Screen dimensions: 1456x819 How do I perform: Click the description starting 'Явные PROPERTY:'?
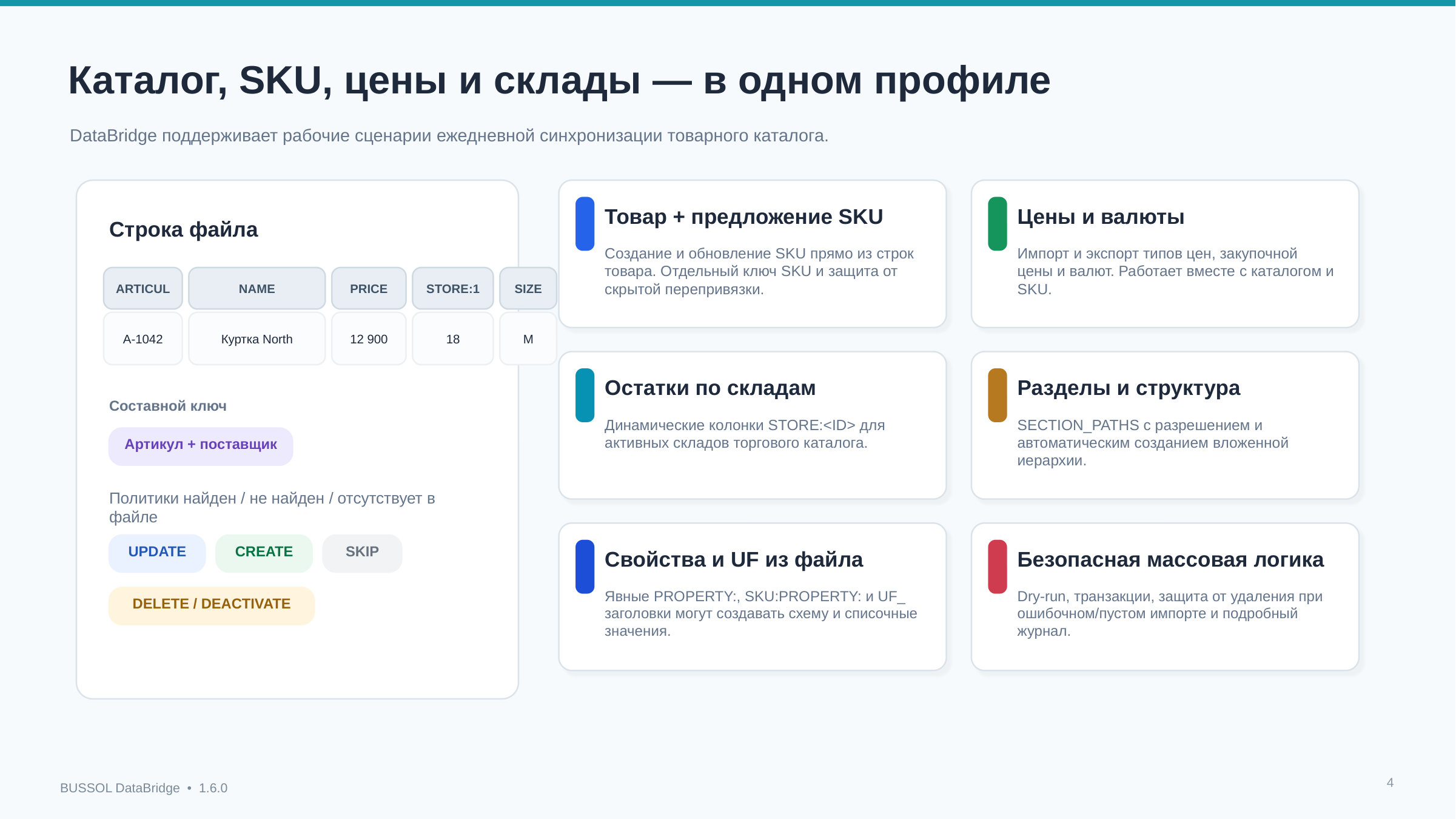760,613
